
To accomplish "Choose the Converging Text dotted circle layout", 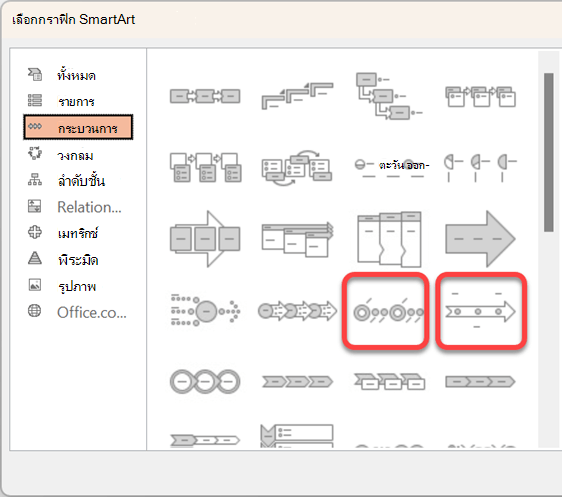I will click(205, 310).
